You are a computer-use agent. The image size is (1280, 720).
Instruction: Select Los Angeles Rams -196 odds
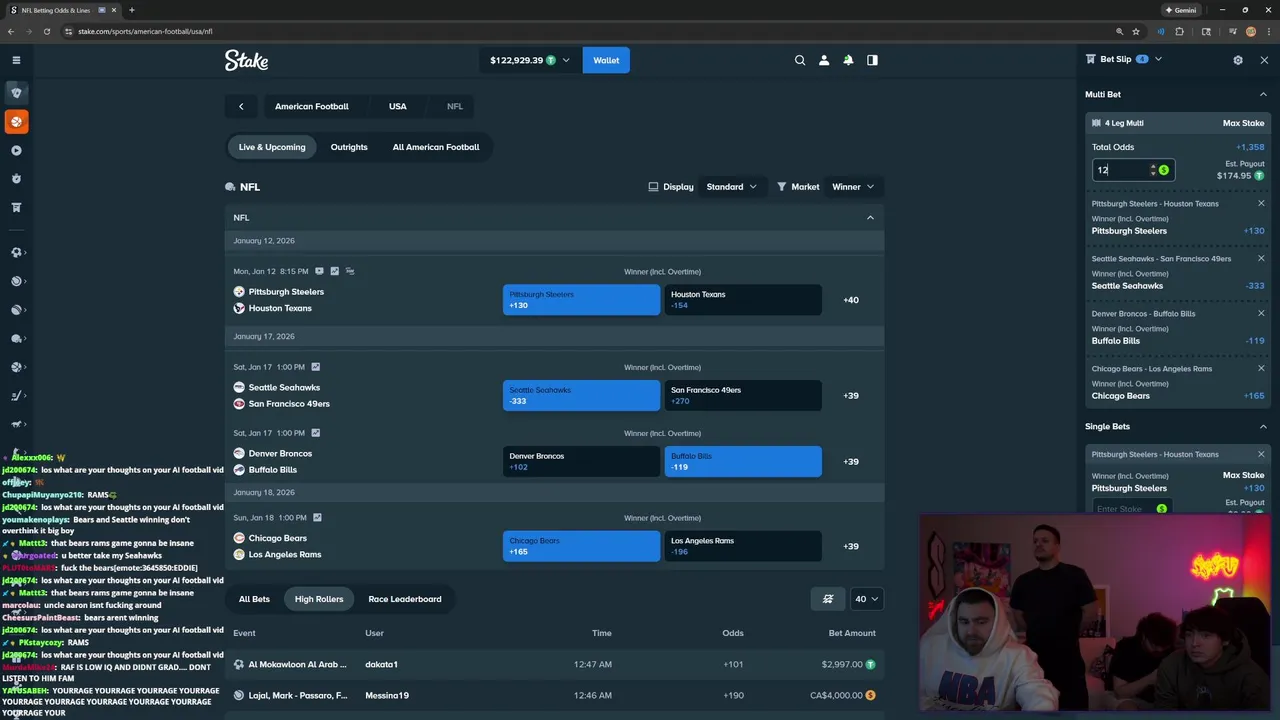coord(743,546)
